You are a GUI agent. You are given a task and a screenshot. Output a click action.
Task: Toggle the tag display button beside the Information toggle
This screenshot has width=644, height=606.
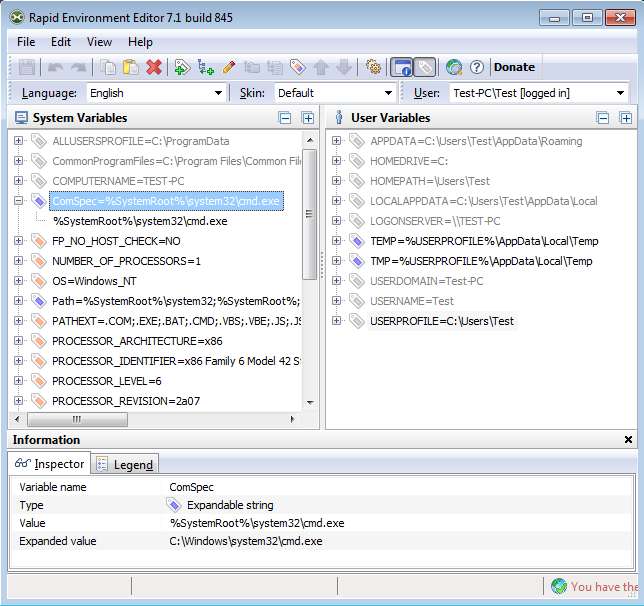click(424, 67)
